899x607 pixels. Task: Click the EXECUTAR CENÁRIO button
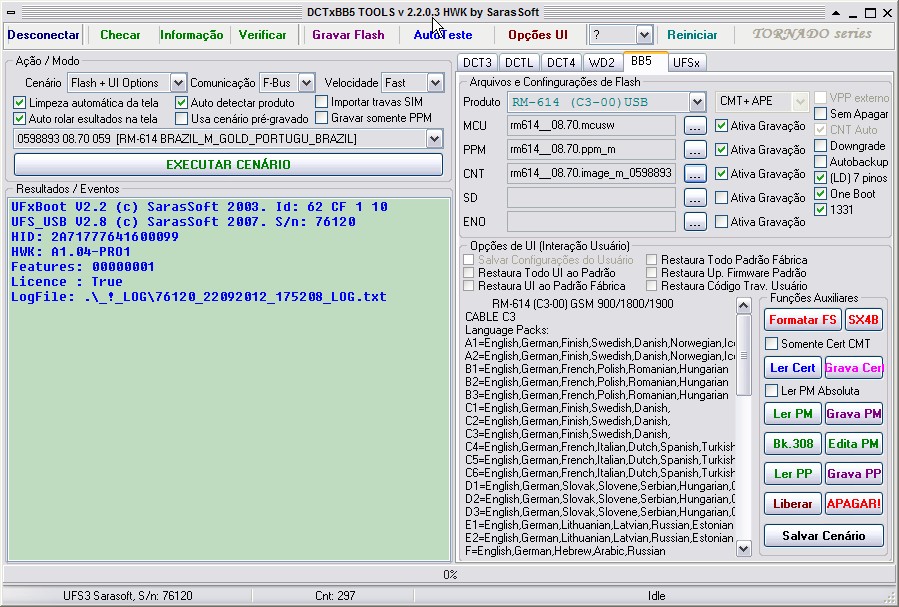pos(228,165)
